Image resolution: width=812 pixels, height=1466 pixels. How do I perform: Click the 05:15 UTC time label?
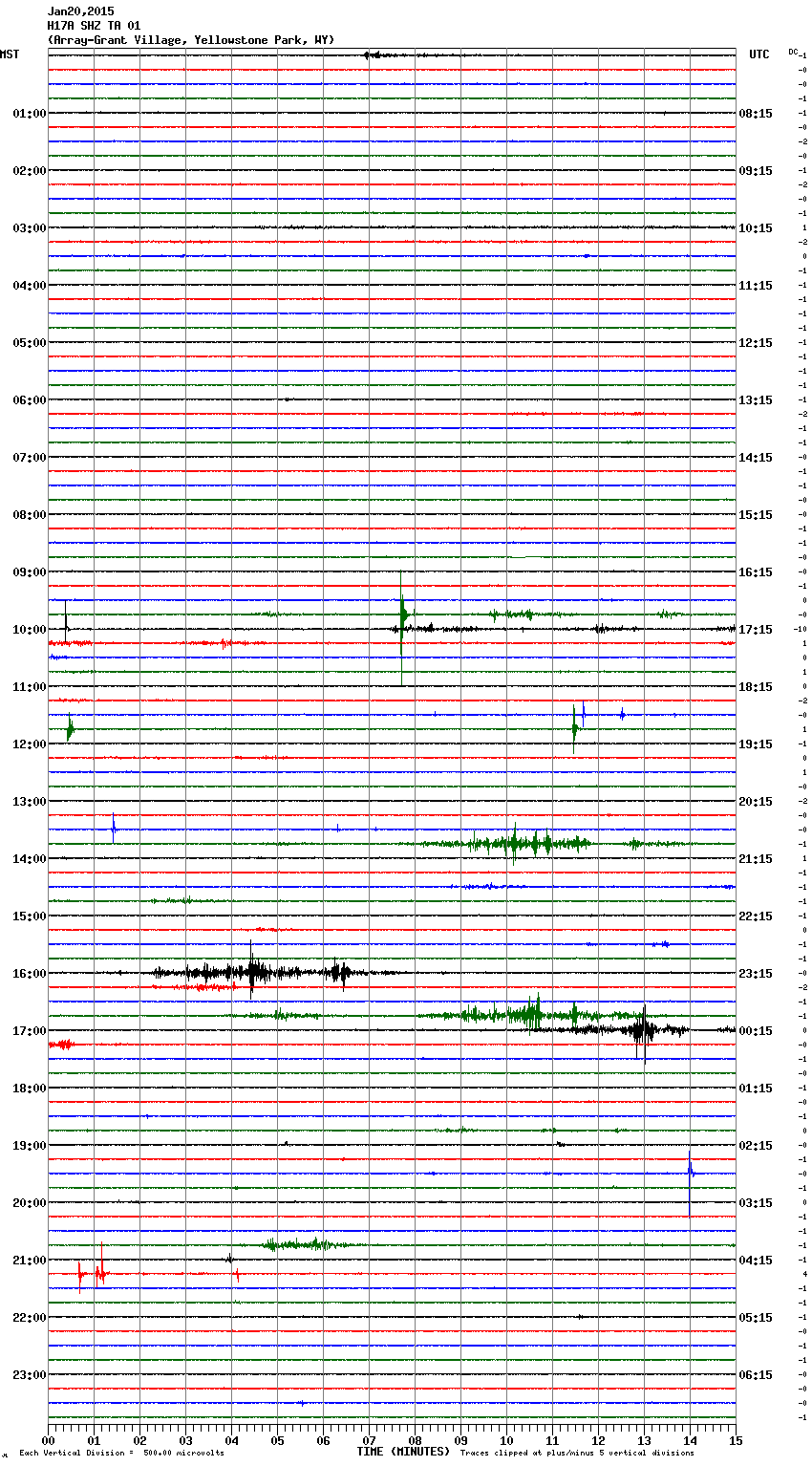point(756,1318)
